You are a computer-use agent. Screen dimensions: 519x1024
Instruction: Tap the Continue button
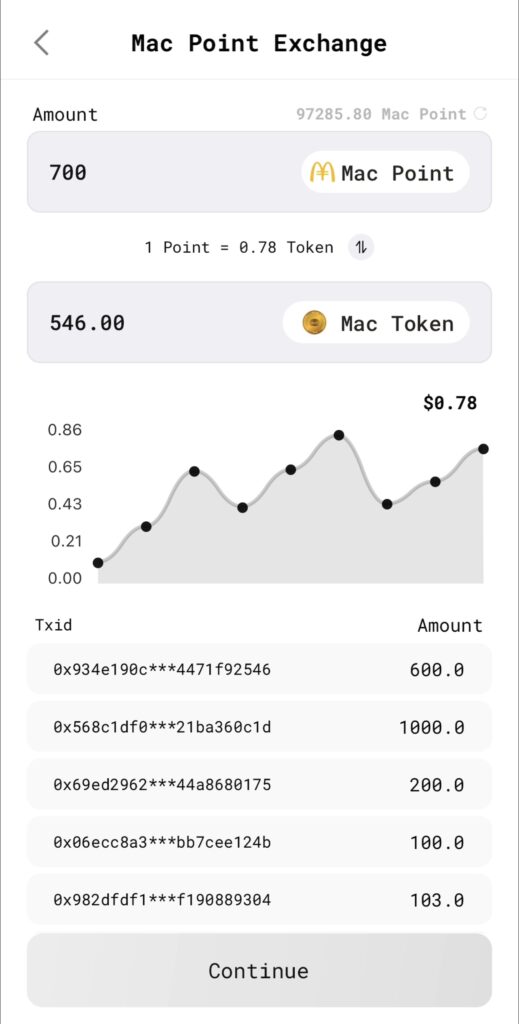click(x=259, y=970)
